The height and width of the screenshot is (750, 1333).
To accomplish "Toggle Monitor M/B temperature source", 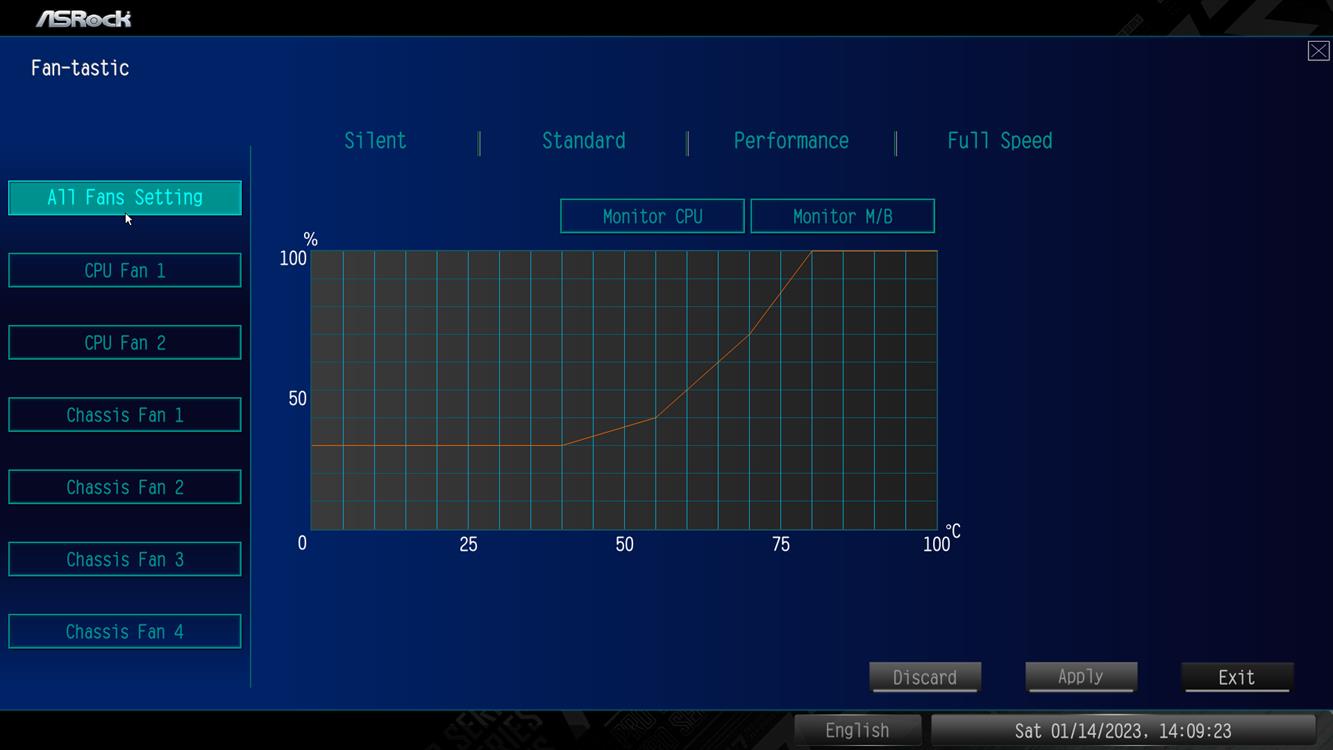I will tap(842, 216).
